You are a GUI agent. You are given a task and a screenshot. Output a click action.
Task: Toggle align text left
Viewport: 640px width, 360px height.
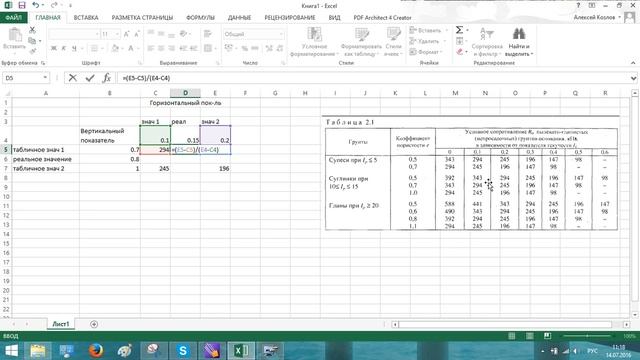(151, 48)
